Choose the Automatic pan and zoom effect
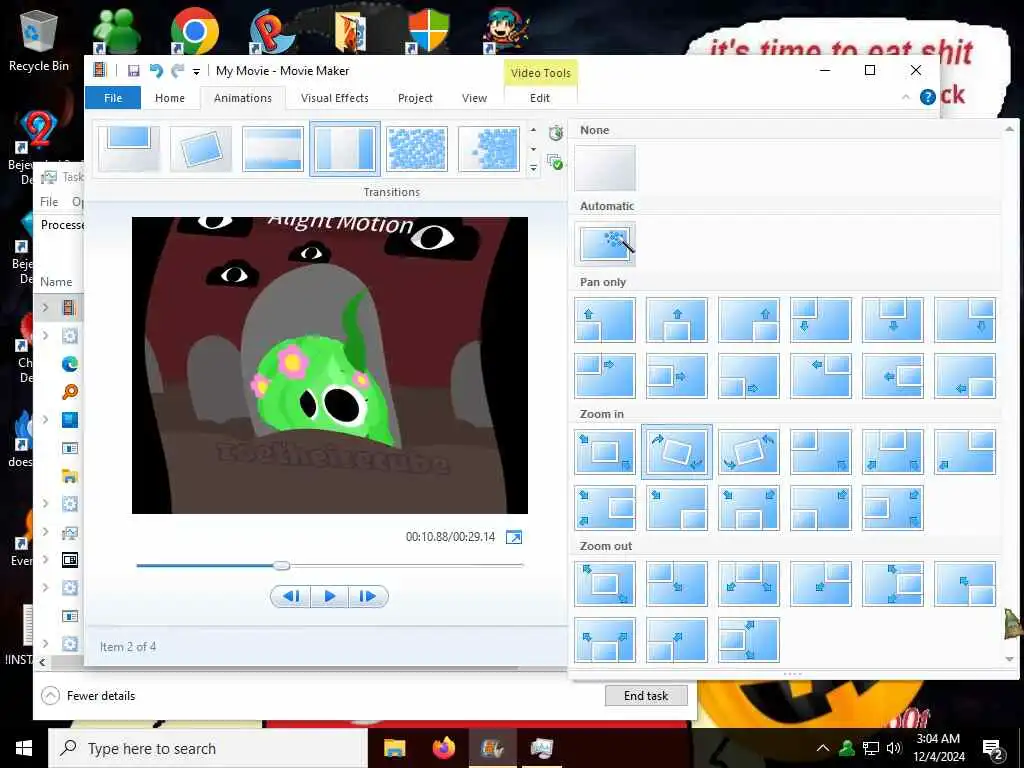The height and width of the screenshot is (768, 1024). [x=605, y=244]
